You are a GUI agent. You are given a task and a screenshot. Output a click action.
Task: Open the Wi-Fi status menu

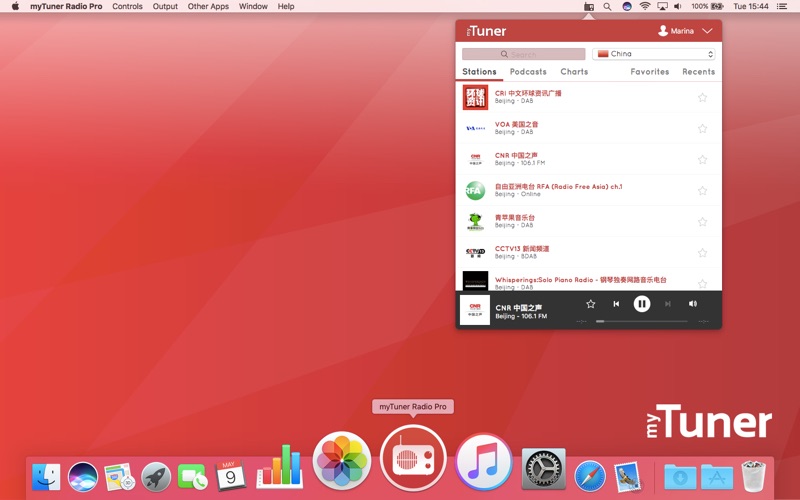click(645, 7)
